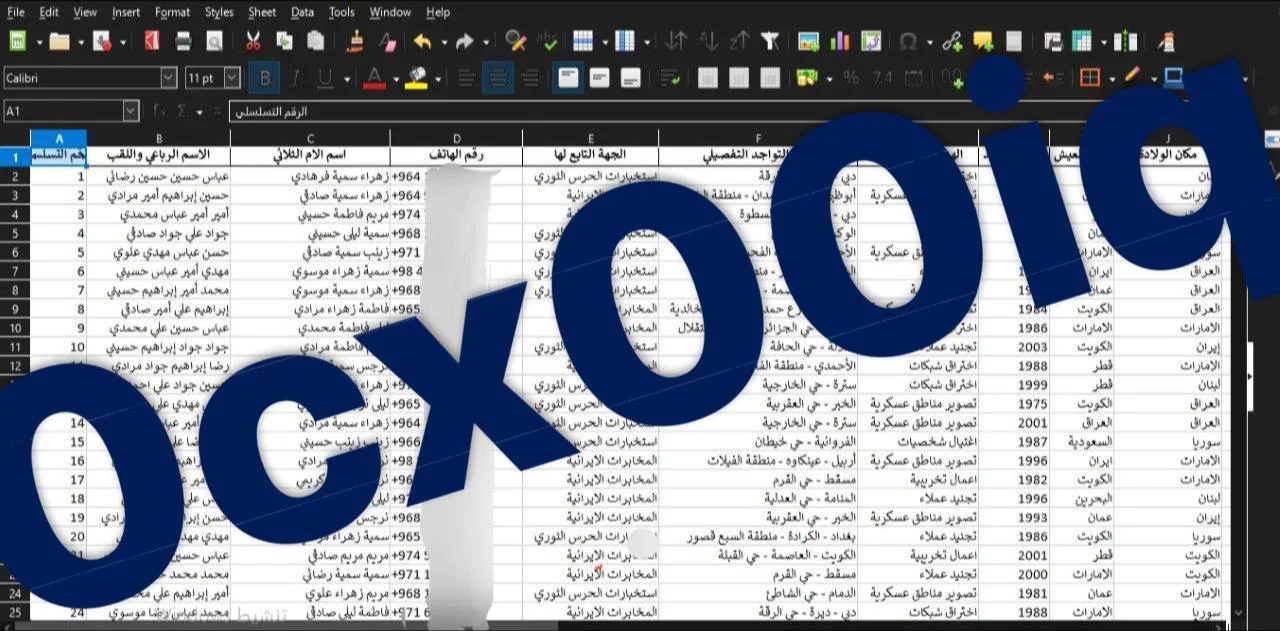Toggle Center Horizontally alignment
Viewport: 1280px width, 631px height.
point(498,77)
